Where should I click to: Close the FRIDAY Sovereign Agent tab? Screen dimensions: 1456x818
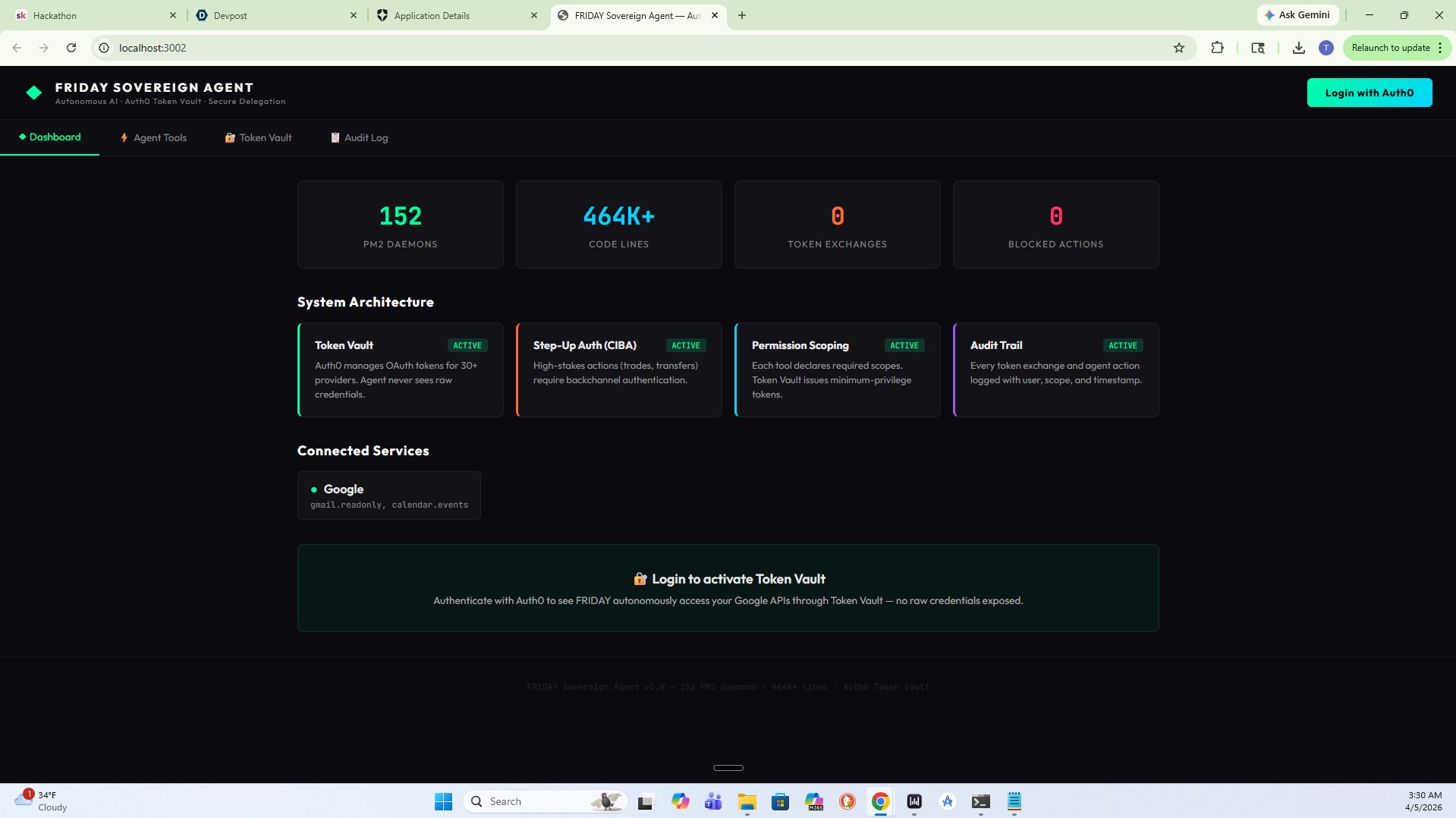[x=715, y=15]
